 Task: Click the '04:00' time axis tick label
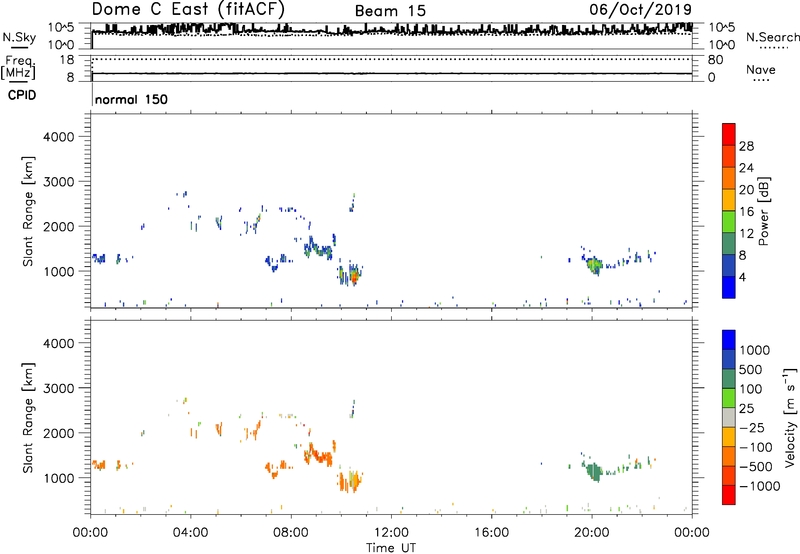(x=191, y=533)
